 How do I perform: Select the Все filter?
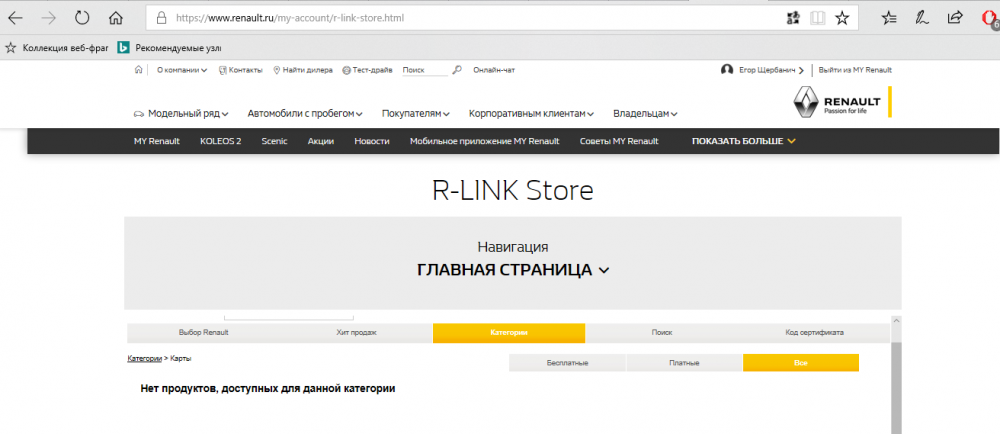(801, 363)
